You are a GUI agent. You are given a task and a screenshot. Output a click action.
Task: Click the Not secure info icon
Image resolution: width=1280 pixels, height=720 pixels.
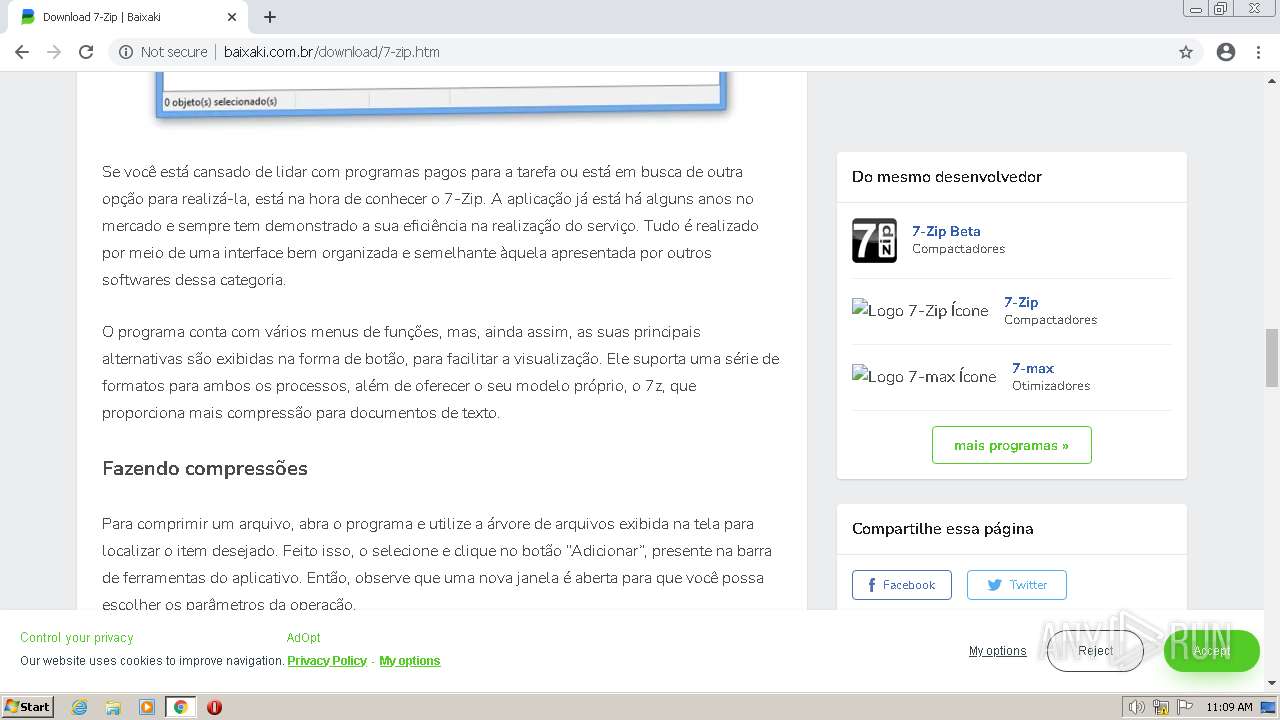(x=126, y=52)
